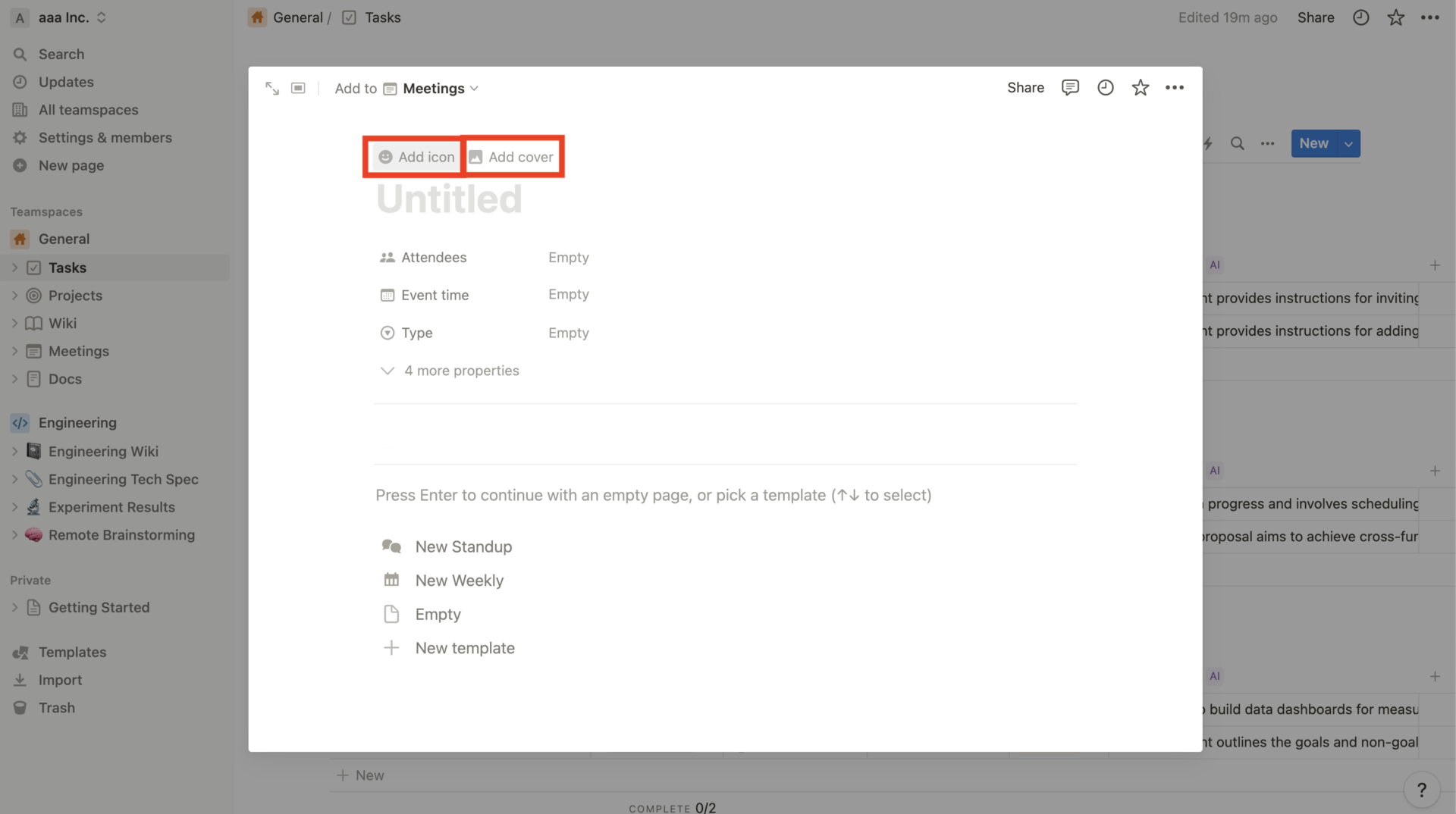
Task: Add a cover image to the page
Action: (x=513, y=156)
